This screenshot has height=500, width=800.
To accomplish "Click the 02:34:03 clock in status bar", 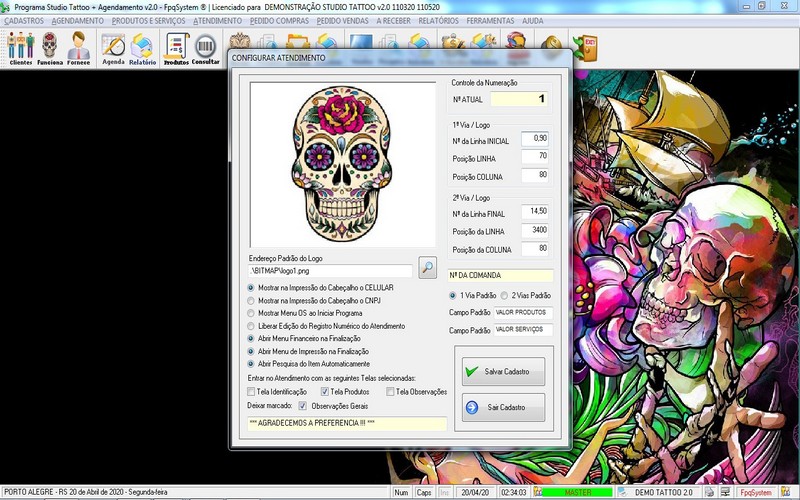I will [x=514, y=492].
